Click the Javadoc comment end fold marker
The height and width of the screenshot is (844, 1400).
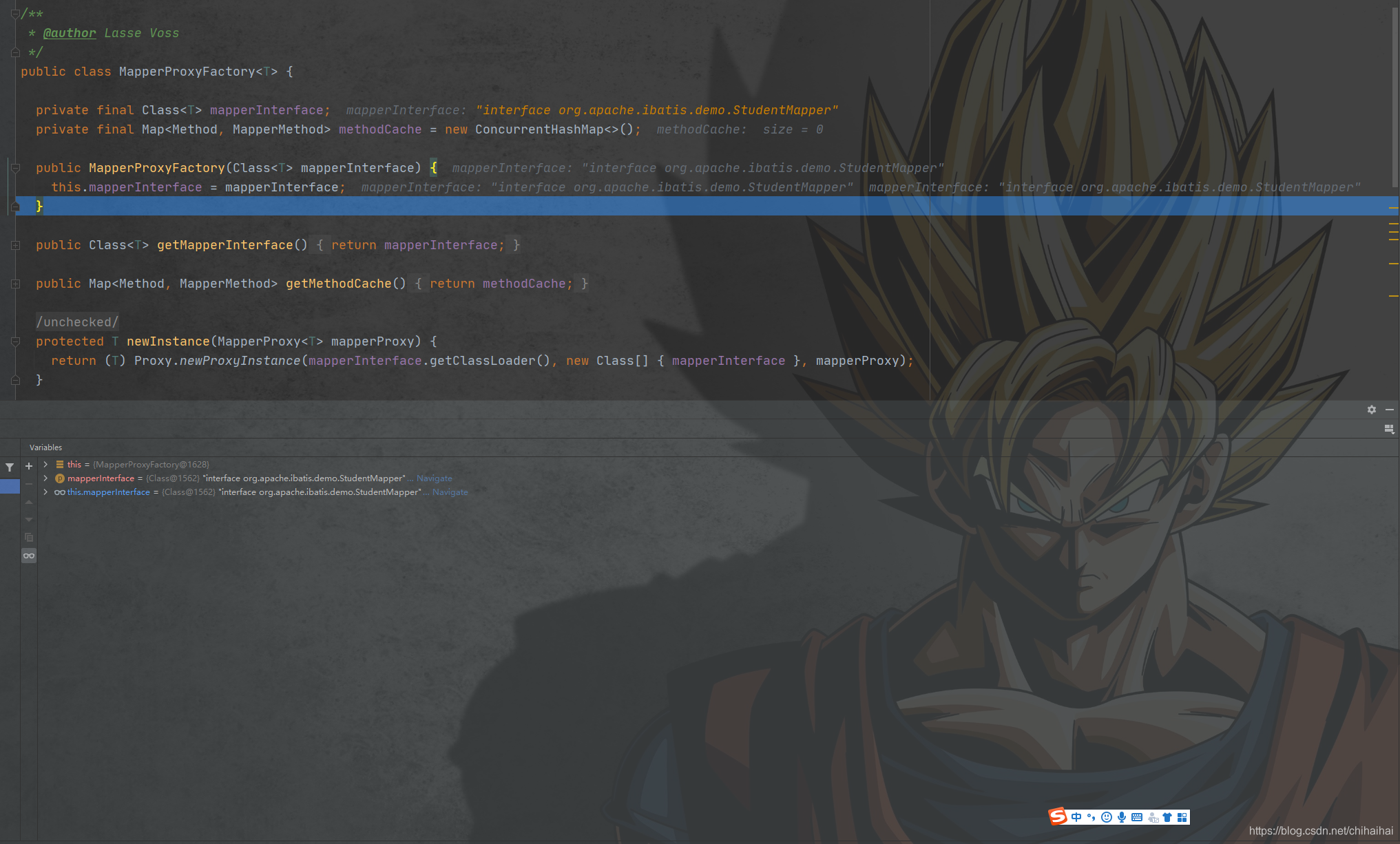pos(15,52)
